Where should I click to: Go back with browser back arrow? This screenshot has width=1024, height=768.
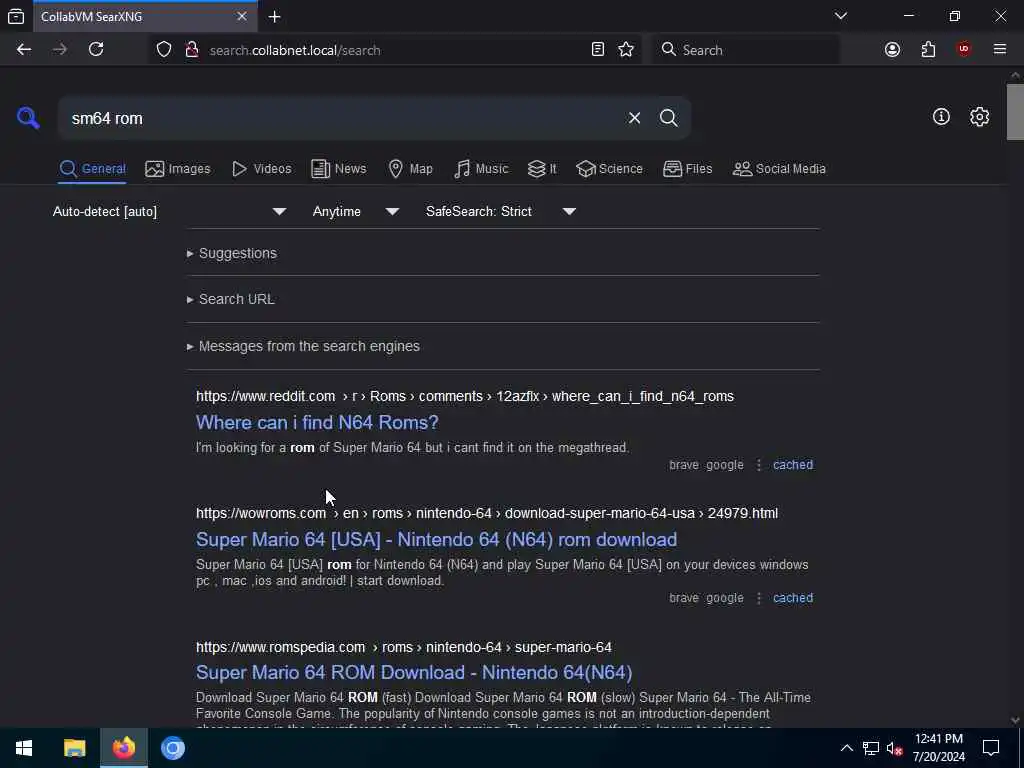click(24, 50)
